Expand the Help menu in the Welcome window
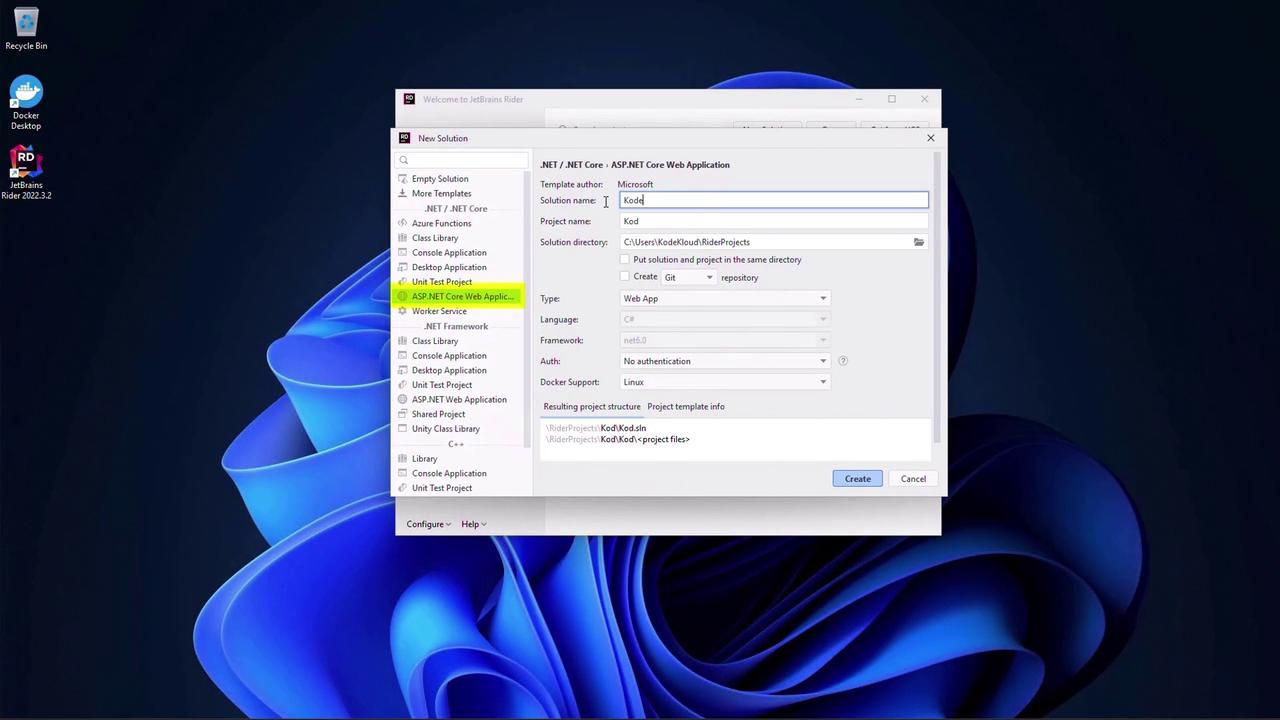The width and height of the screenshot is (1280, 720). pos(473,524)
